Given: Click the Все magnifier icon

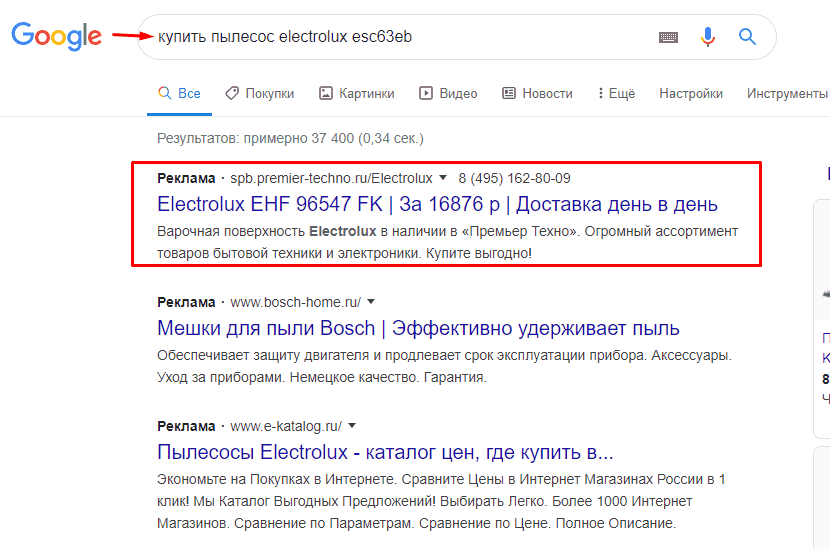Looking at the screenshot, I should pyautogui.click(x=165, y=93).
